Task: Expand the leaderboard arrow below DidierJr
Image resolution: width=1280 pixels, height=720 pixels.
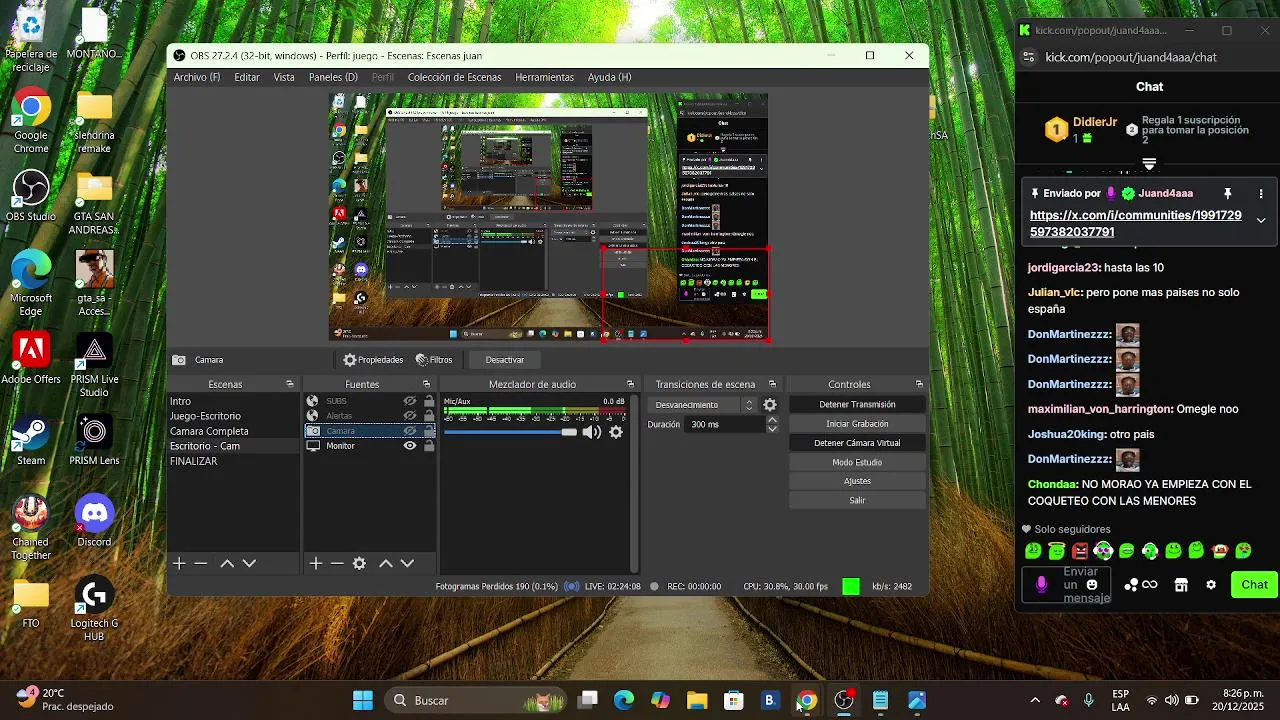Action: (x=1149, y=164)
